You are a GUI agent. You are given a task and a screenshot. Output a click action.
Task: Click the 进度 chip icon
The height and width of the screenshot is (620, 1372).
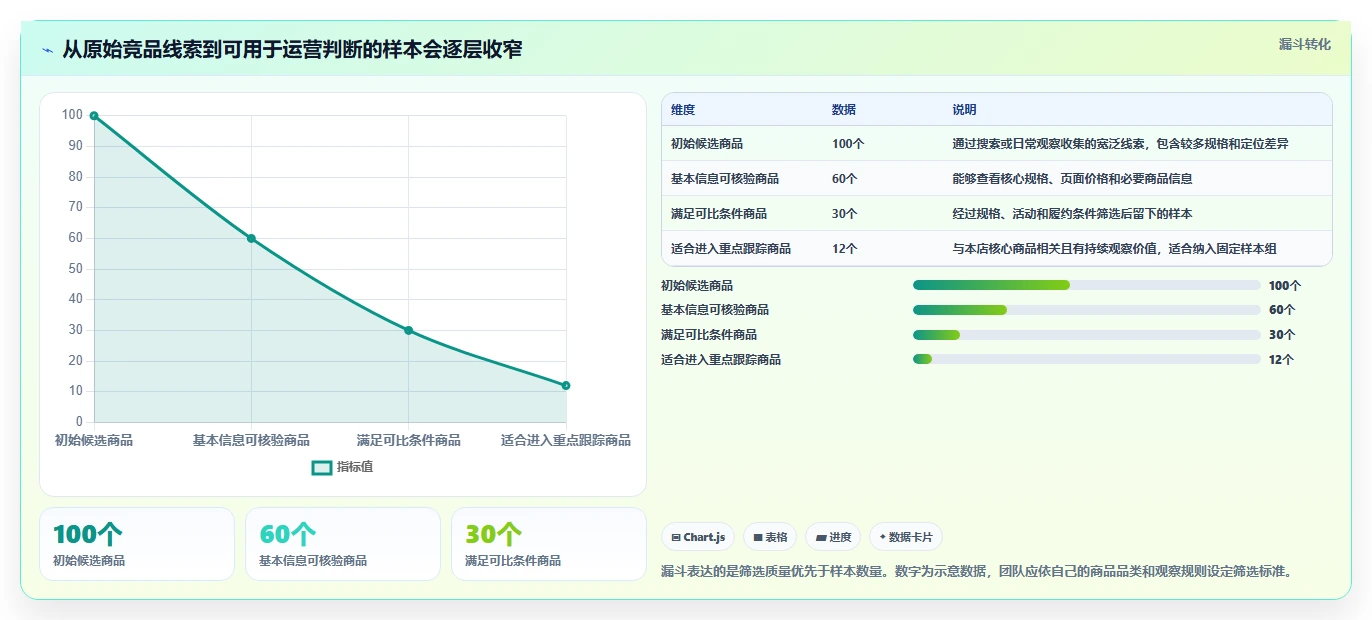tap(821, 537)
